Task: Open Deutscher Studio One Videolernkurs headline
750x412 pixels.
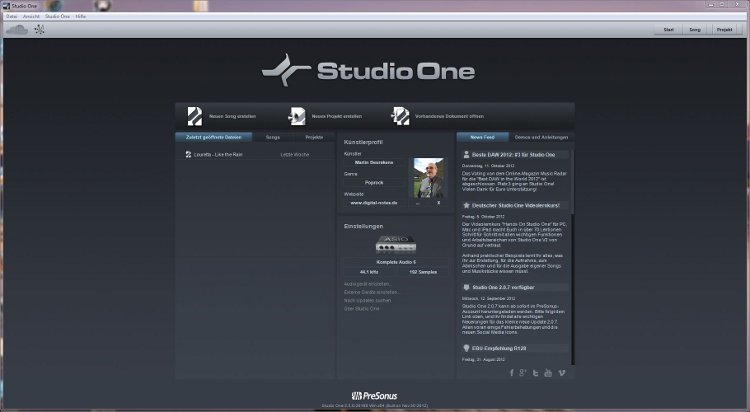Action: (516, 205)
